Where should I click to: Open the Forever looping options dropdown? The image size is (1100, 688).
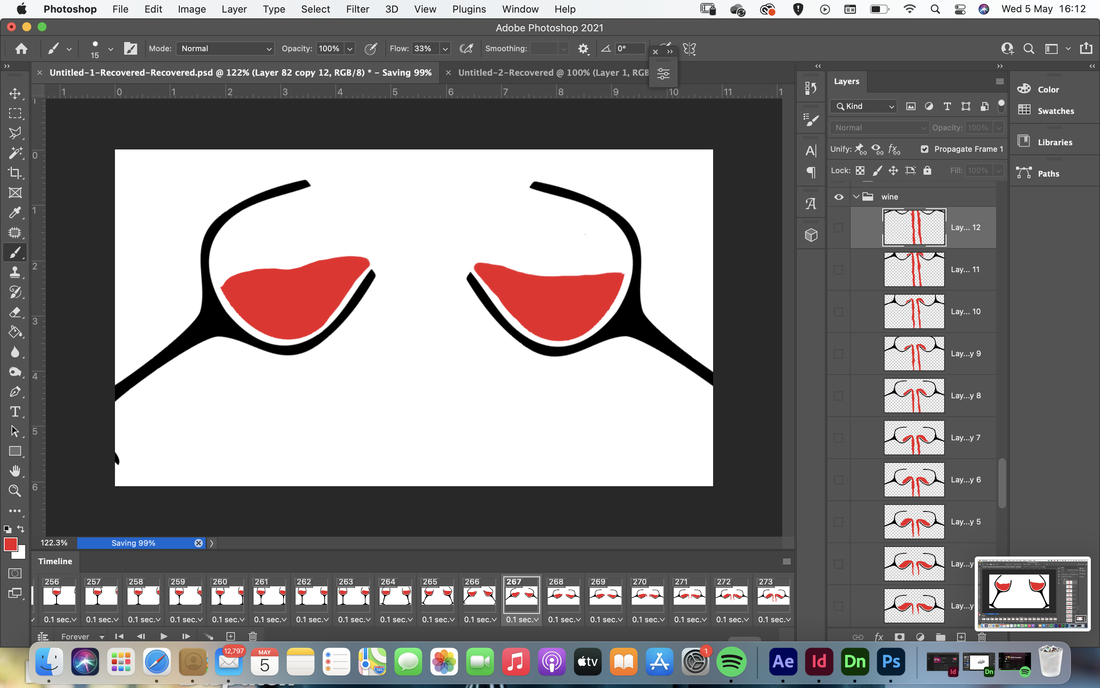point(82,637)
